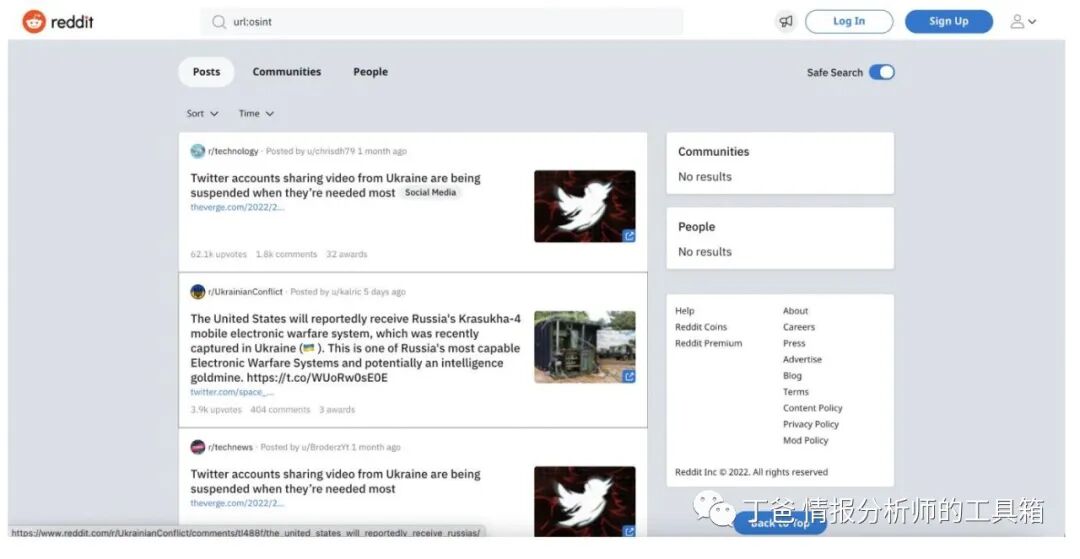Image resolution: width=1080 pixels, height=559 pixels.
Task: Click r/technology community avatar
Action: point(198,151)
